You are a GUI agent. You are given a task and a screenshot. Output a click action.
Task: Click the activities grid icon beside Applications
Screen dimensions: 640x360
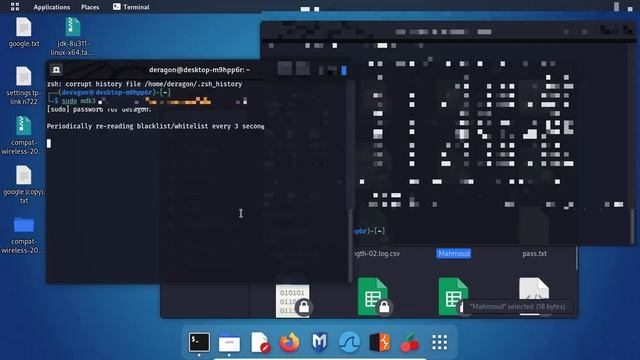pyautogui.click(x=15, y=7)
